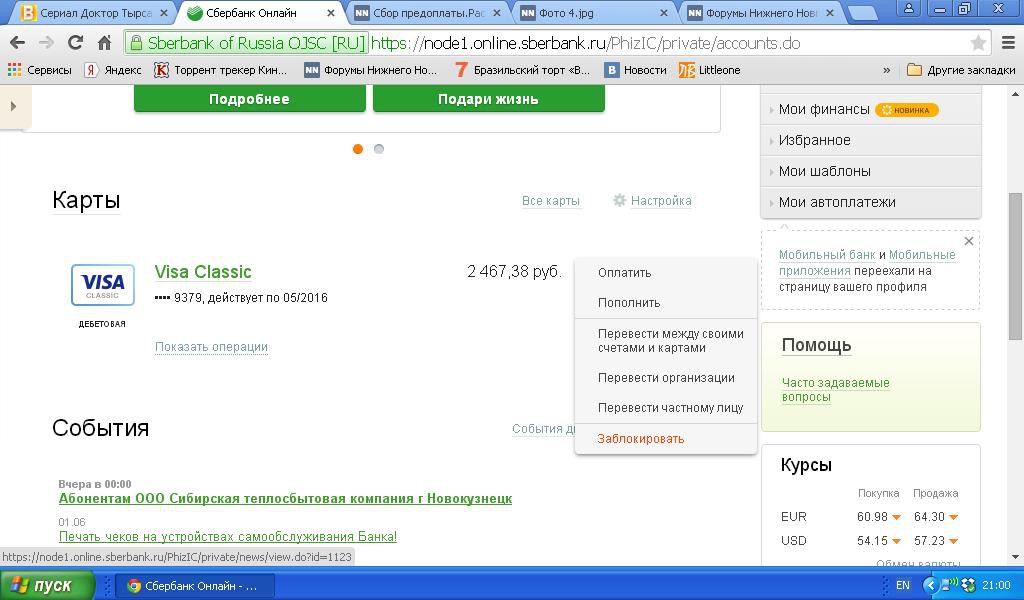Close the Мобильный банк notice
Image resolution: width=1024 pixels, height=600 pixels.
969,241
